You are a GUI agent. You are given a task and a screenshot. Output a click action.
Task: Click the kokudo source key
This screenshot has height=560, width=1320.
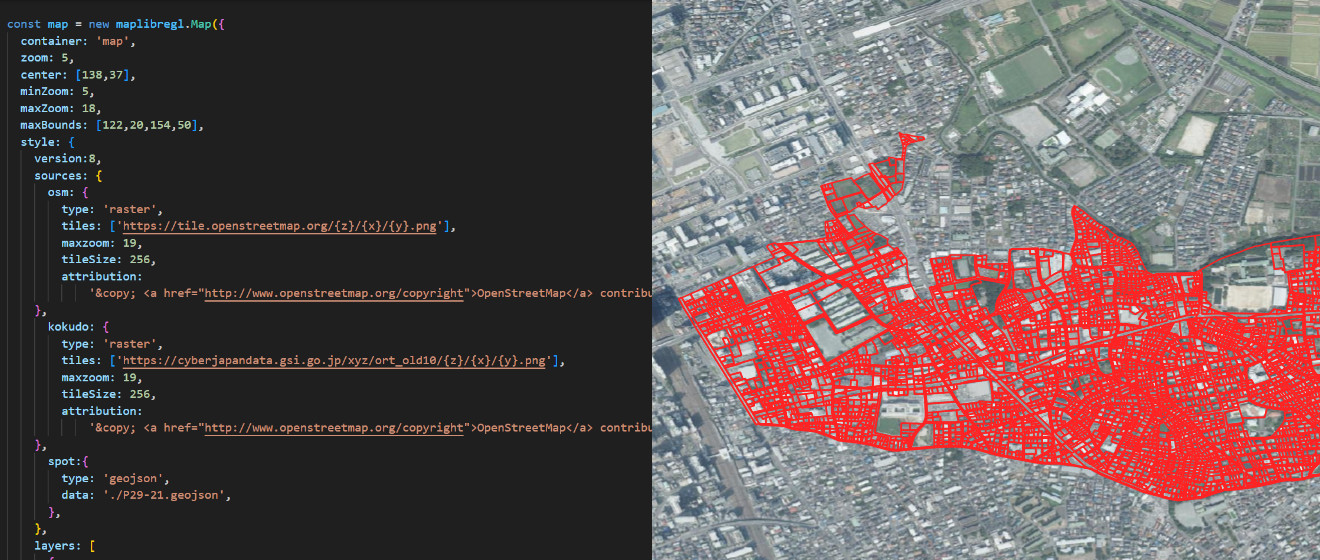pos(71,327)
